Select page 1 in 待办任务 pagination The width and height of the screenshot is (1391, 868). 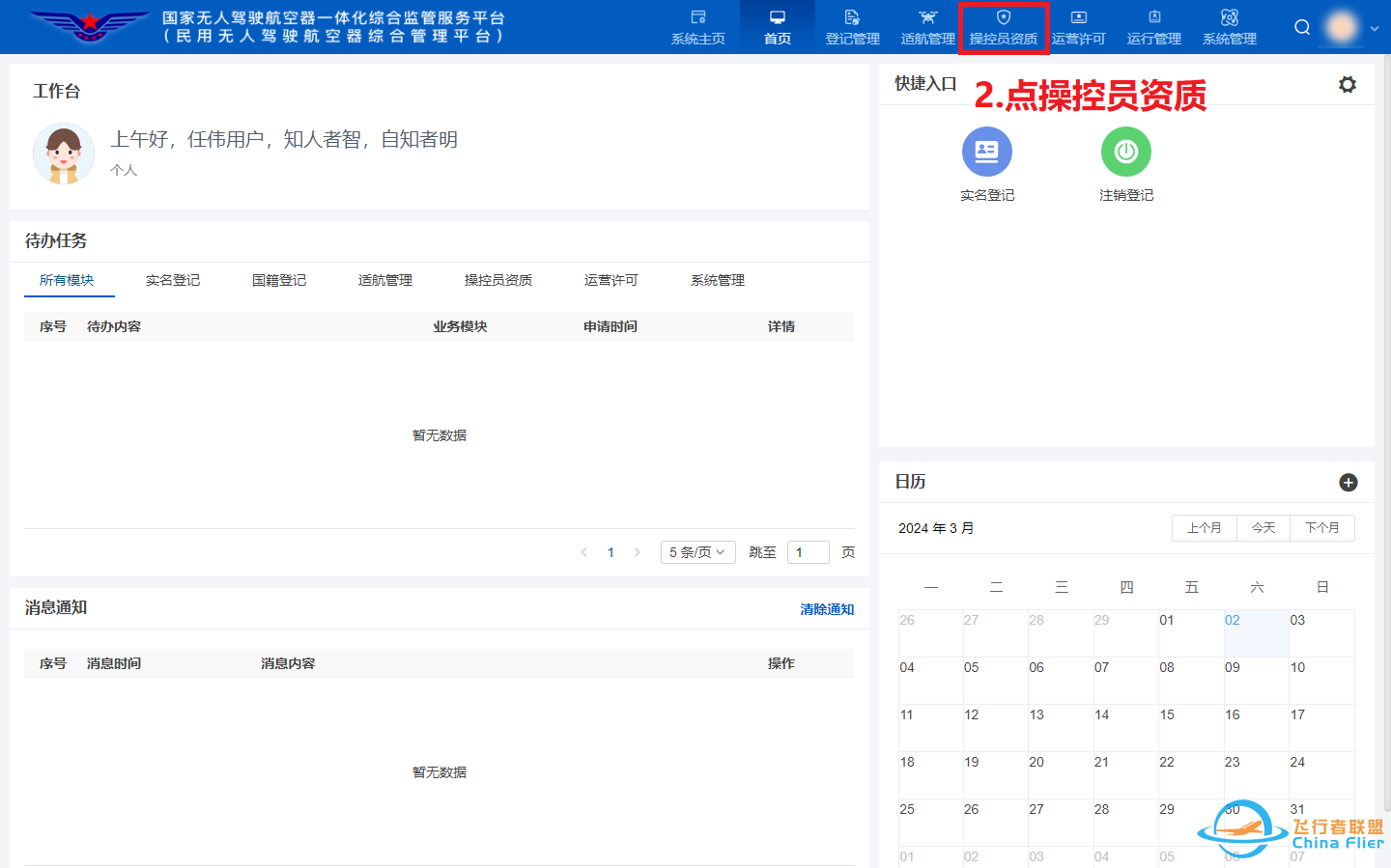(x=610, y=552)
